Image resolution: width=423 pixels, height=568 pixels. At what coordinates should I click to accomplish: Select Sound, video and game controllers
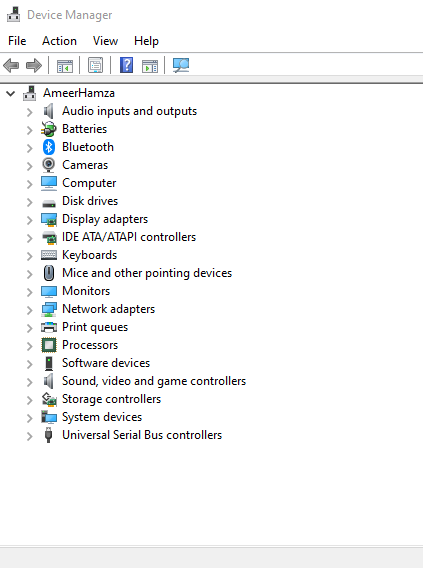pos(154,381)
